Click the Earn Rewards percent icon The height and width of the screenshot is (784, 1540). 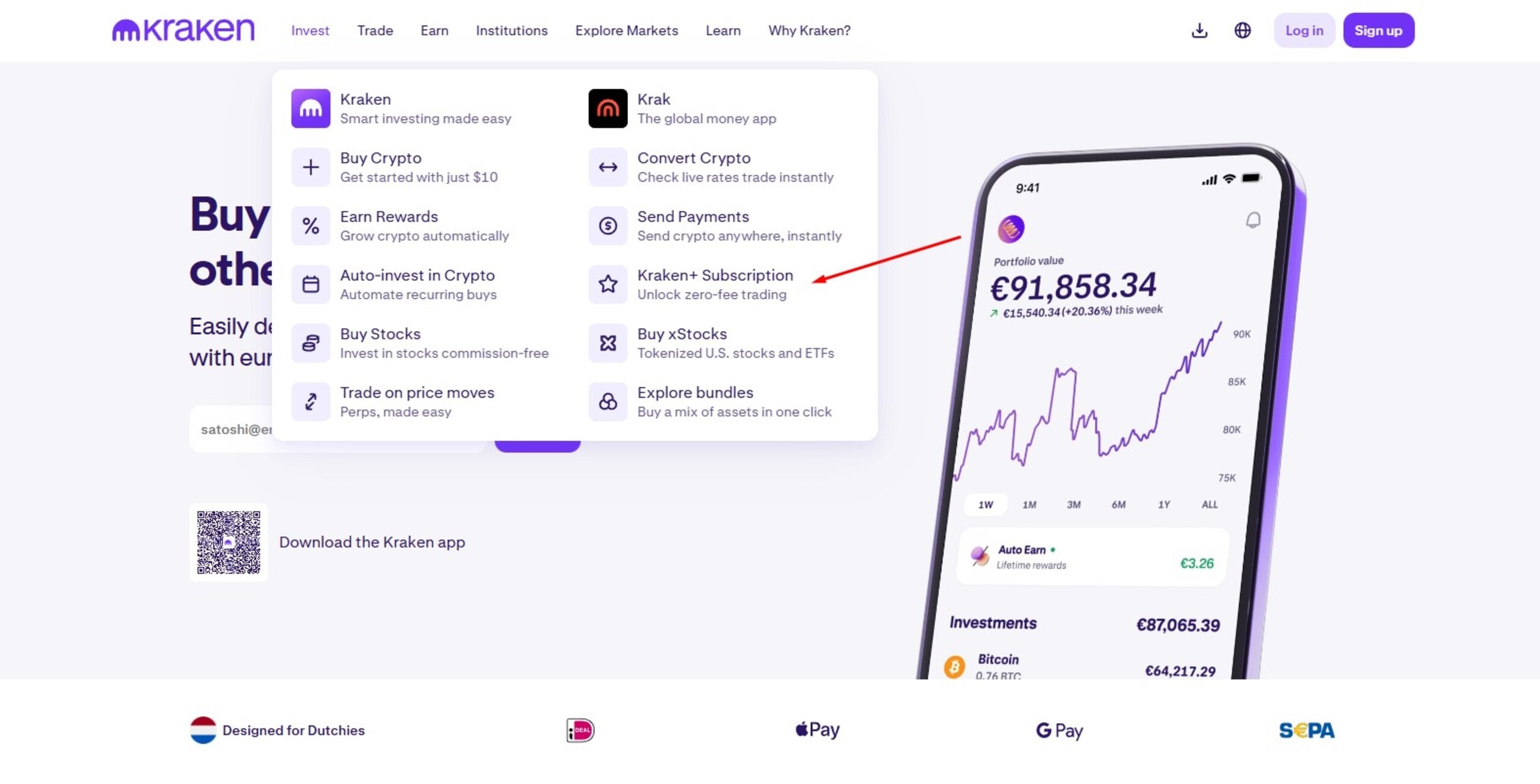(310, 226)
